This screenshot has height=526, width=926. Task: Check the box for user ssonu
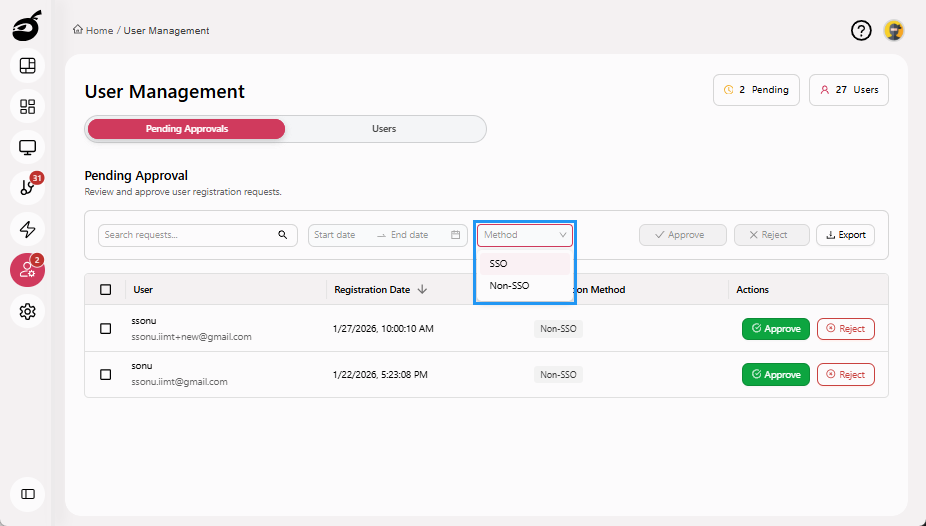[106, 328]
